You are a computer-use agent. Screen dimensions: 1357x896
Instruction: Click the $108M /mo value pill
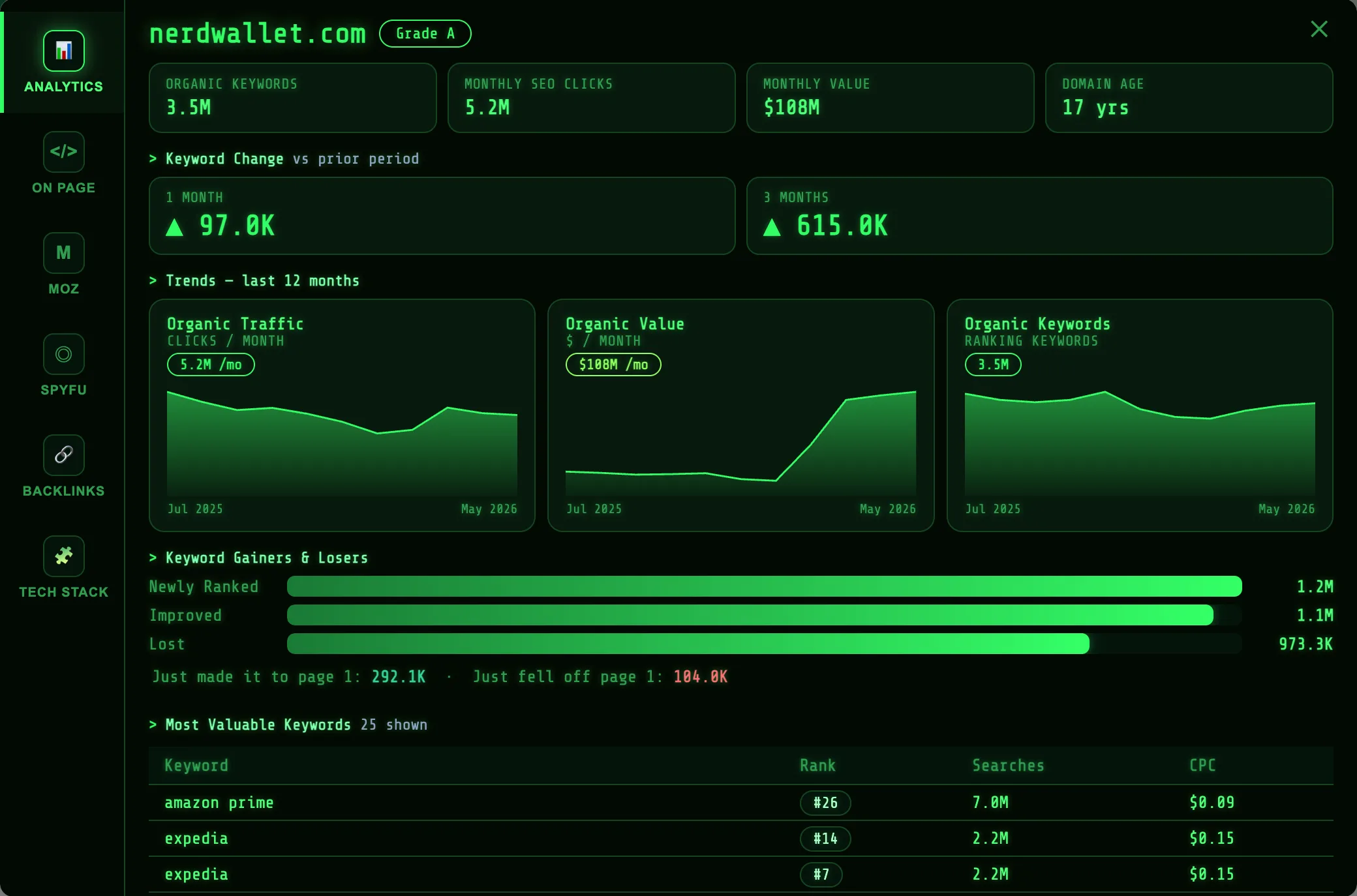(613, 365)
